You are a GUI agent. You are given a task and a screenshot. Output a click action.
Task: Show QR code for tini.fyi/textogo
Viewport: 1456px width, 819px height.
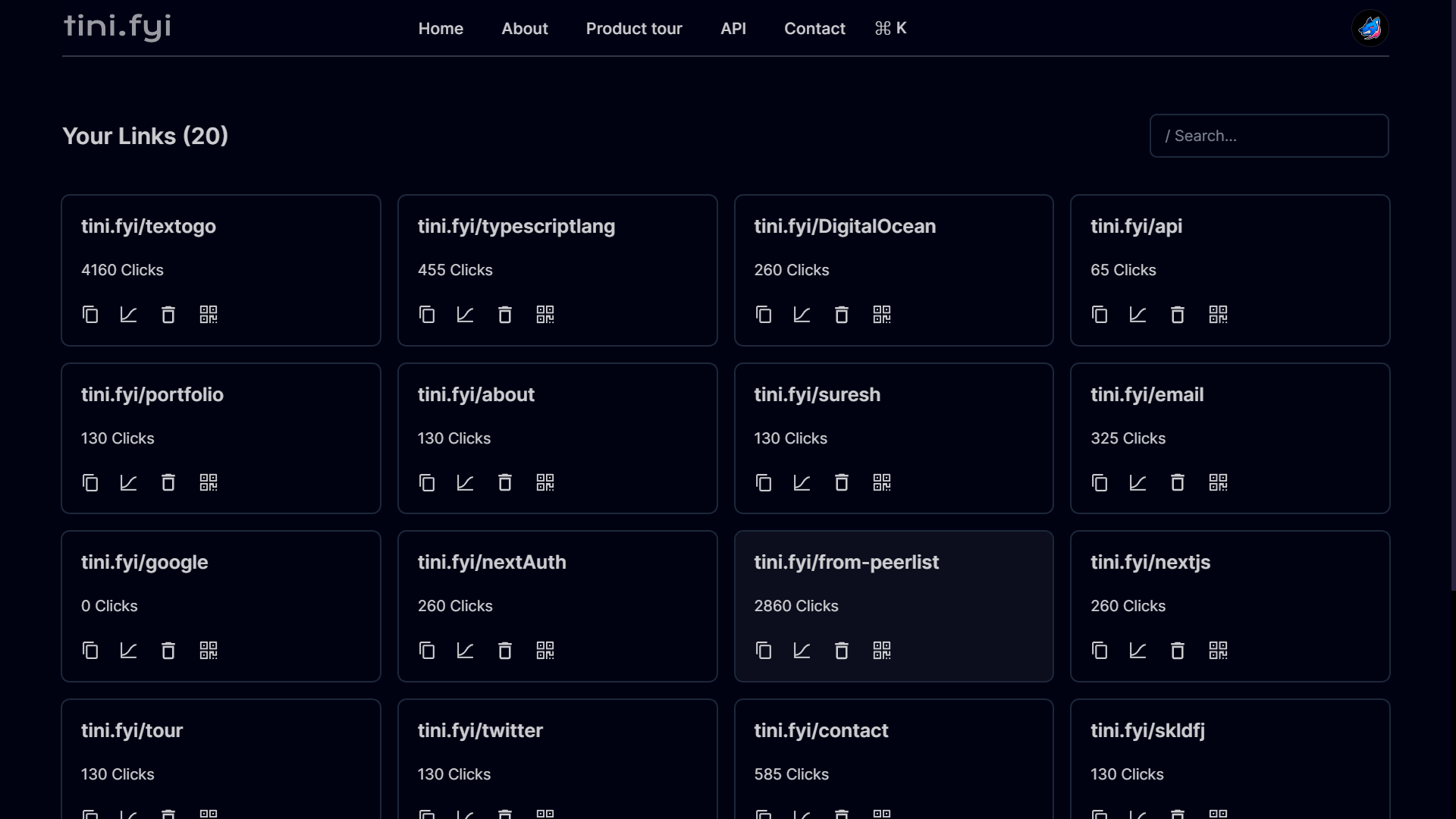209,315
